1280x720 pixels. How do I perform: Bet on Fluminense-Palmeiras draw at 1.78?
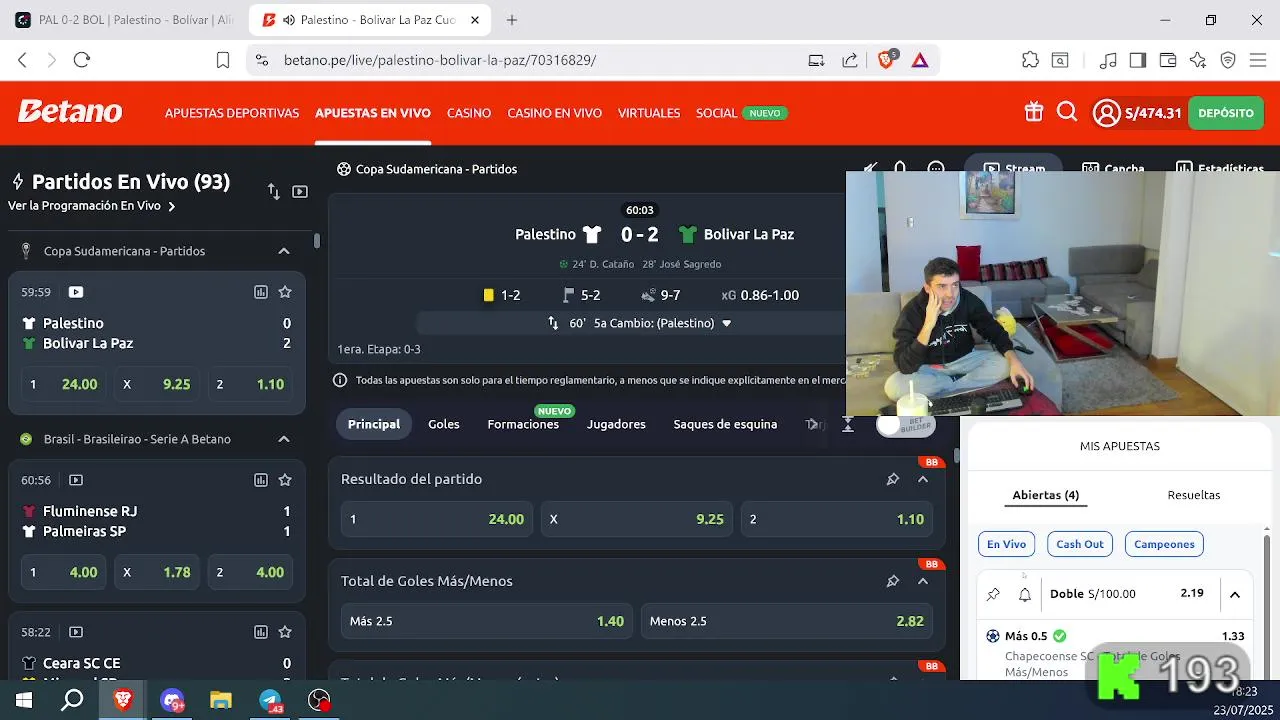tap(157, 572)
